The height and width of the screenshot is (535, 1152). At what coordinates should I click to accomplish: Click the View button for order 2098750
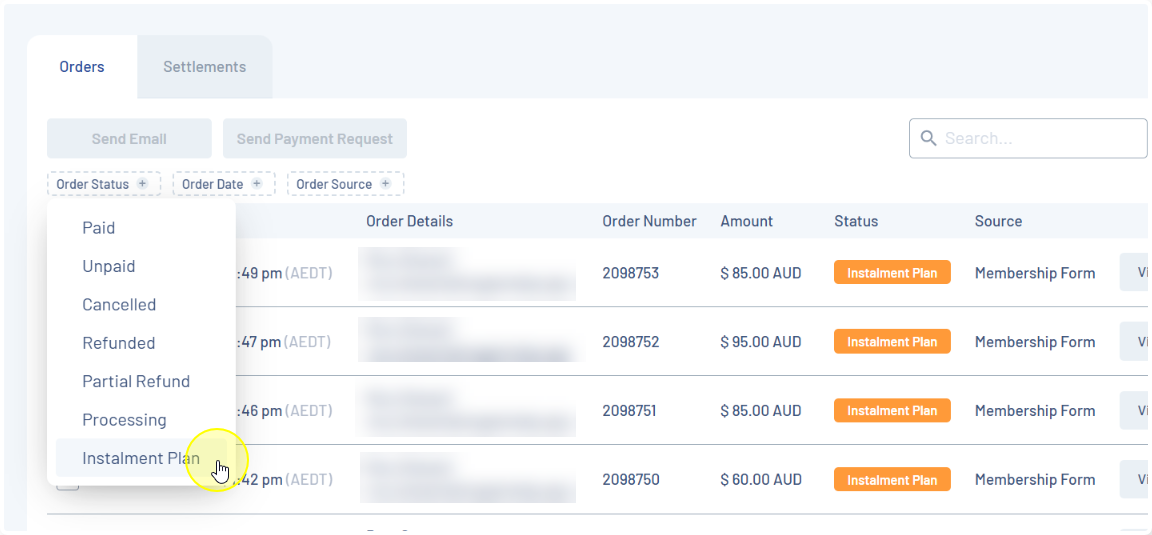pos(1134,480)
